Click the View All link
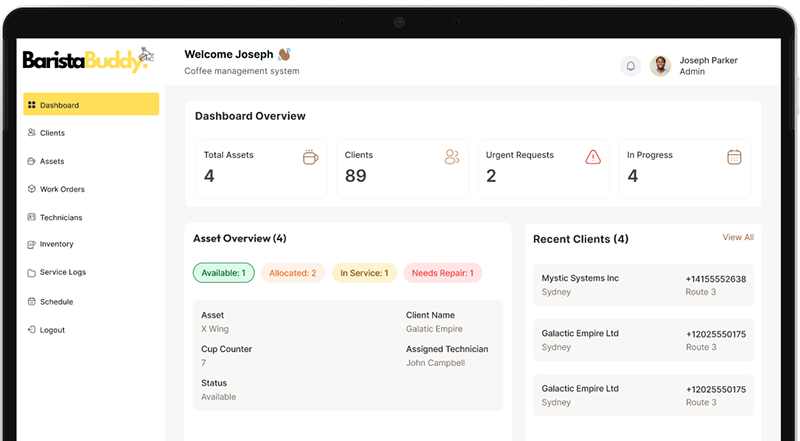Image resolution: width=800 pixels, height=441 pixels. click(738, 237)
